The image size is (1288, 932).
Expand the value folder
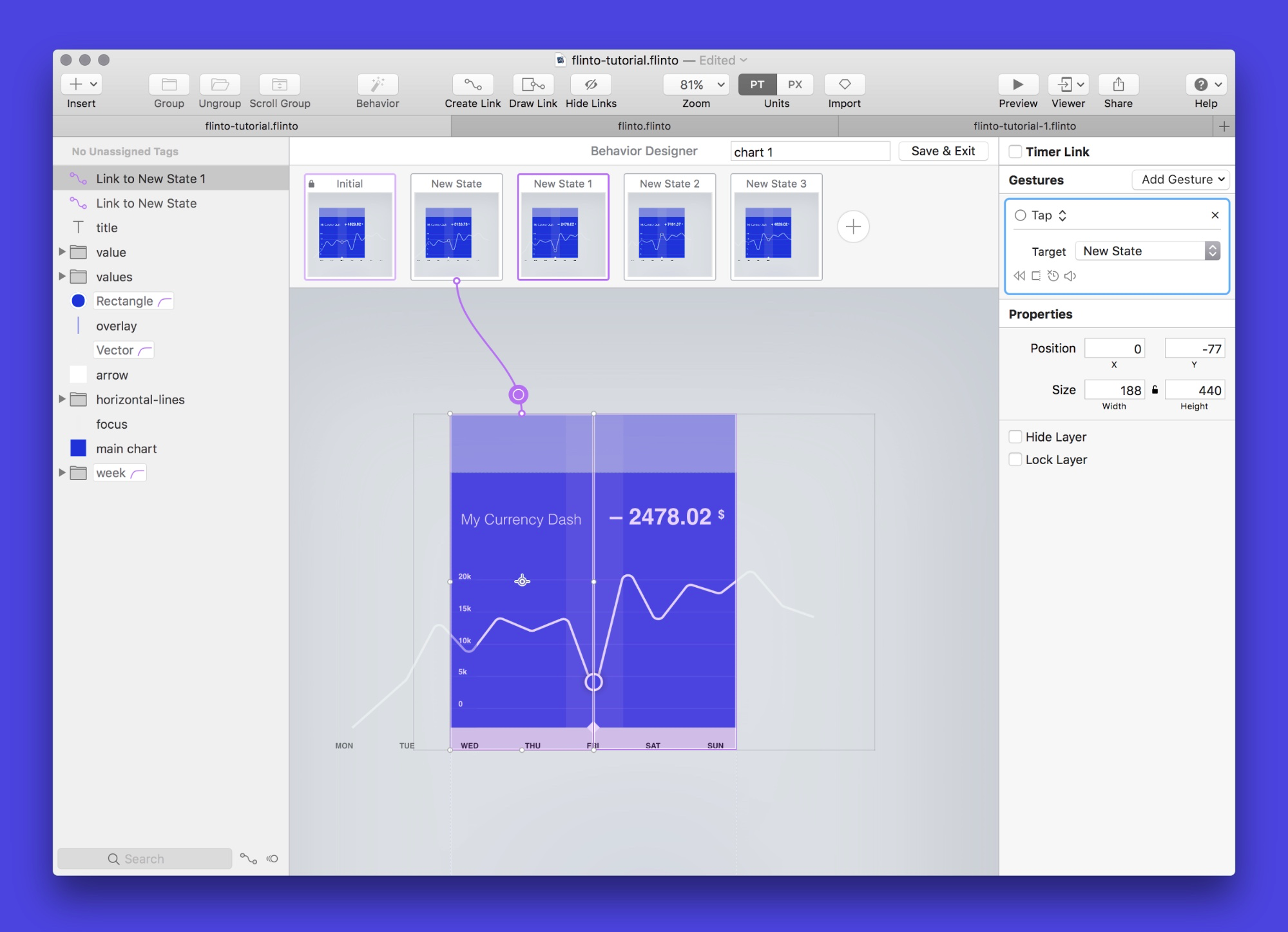coord(62,252)
